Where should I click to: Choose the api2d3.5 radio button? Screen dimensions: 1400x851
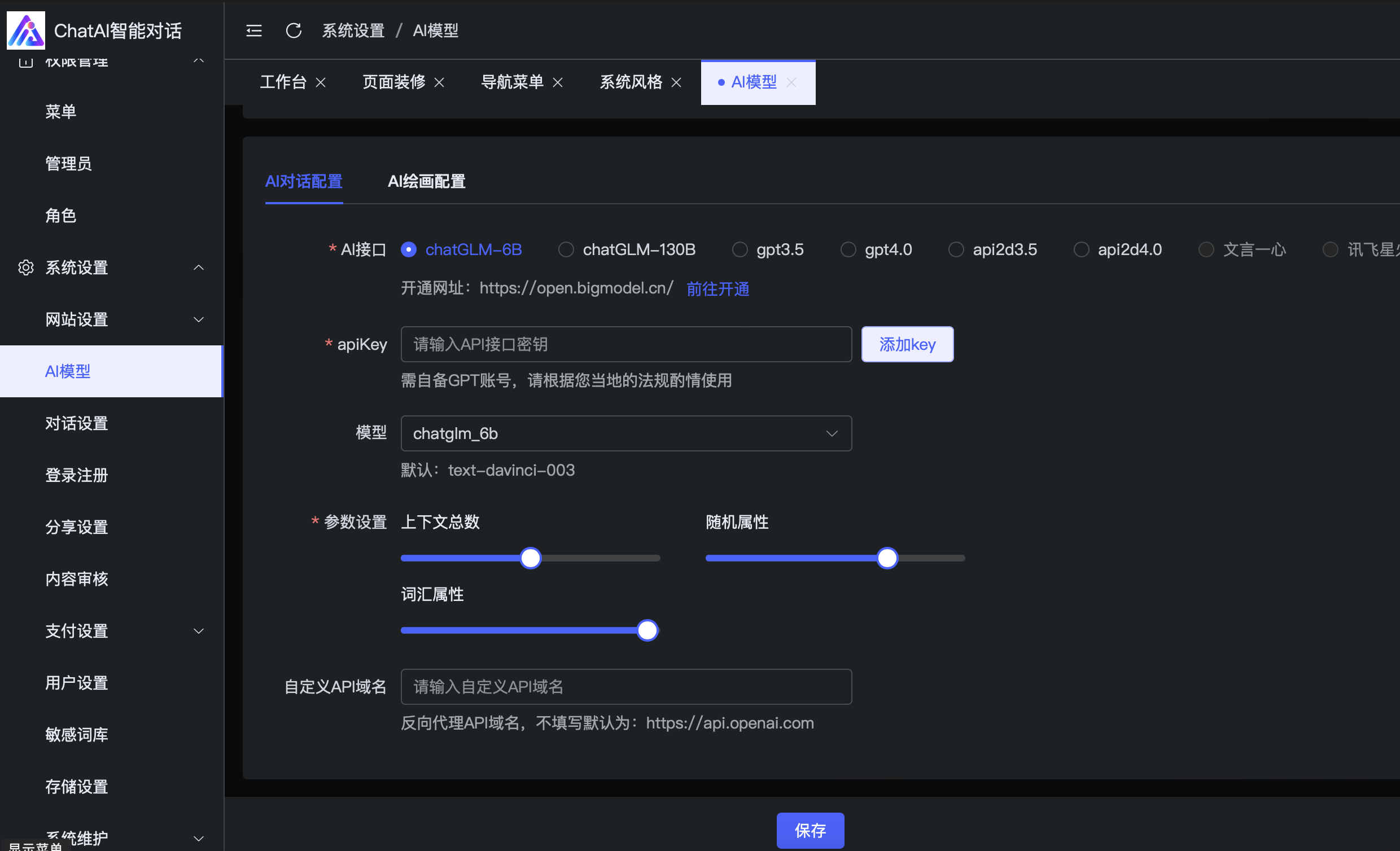(x=956, y=249)
